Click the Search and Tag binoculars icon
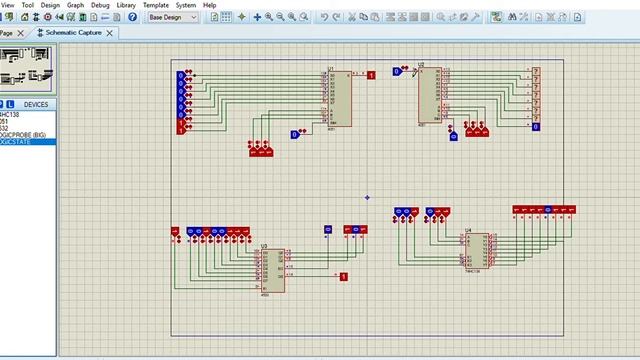The height and width of the screenshot is (360, 640). 512,17
